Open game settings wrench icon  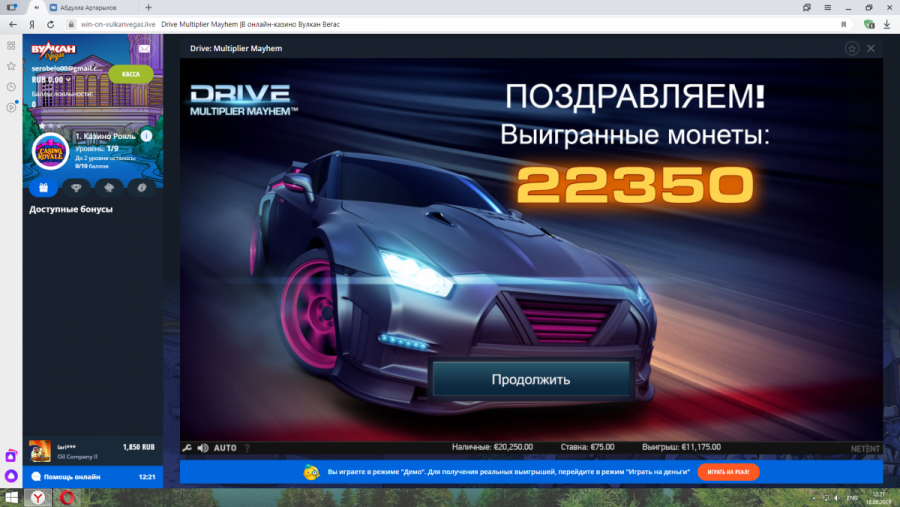(186, 448)
